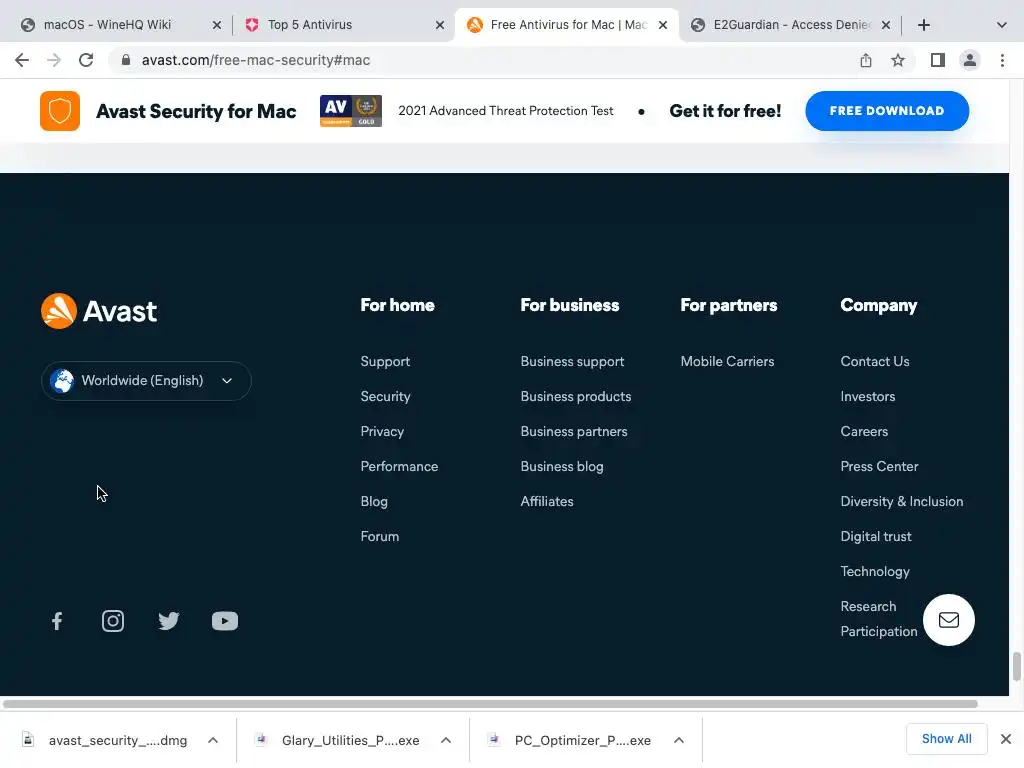
Task: Toggle the browser side panel icon
Action: click(938, 60)
